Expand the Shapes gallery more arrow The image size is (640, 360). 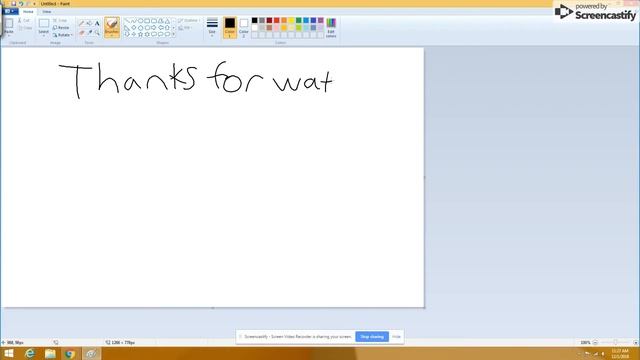(x=174, y=35)
